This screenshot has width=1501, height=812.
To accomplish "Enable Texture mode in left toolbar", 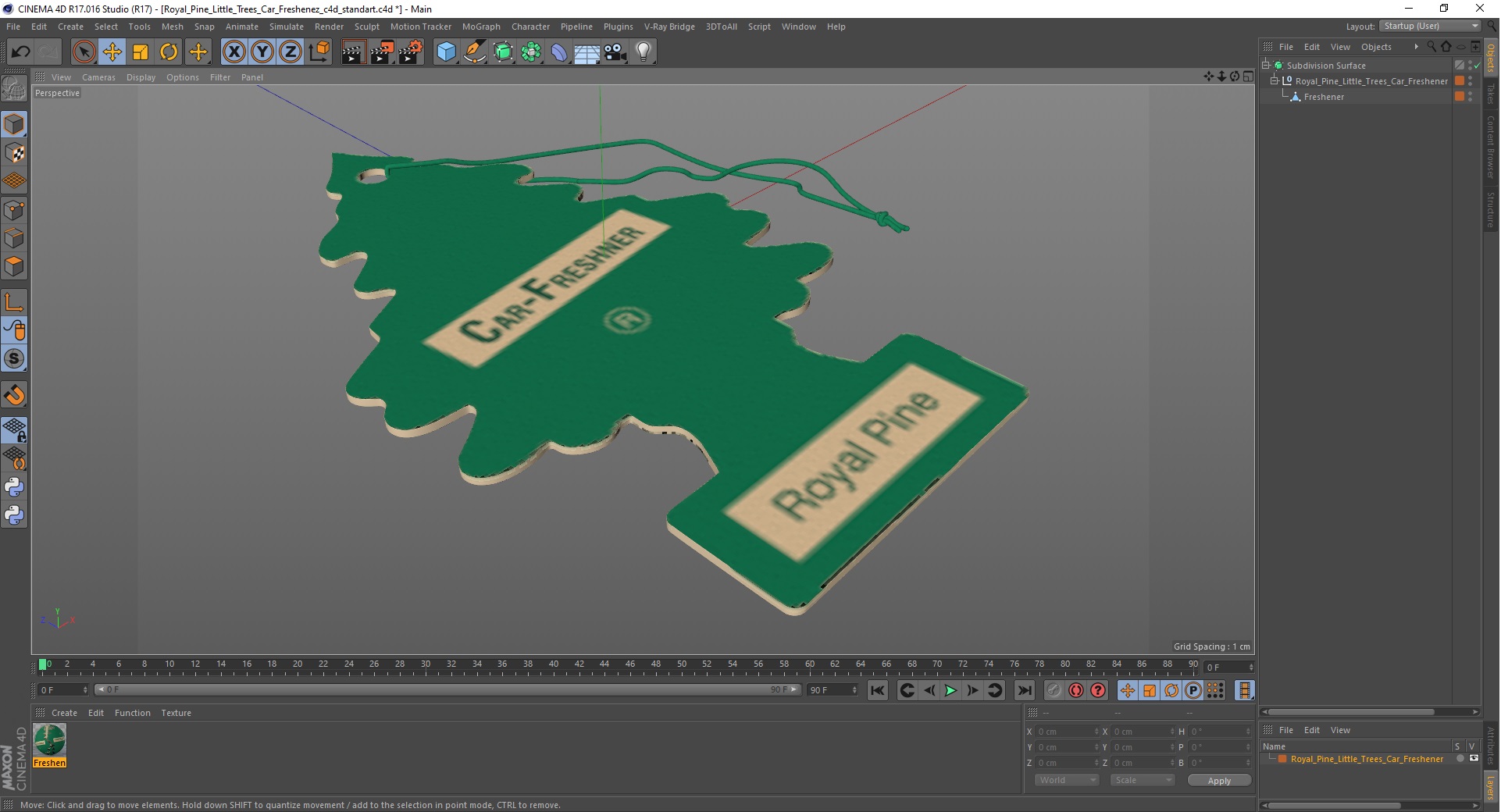I will click(14, 153).
